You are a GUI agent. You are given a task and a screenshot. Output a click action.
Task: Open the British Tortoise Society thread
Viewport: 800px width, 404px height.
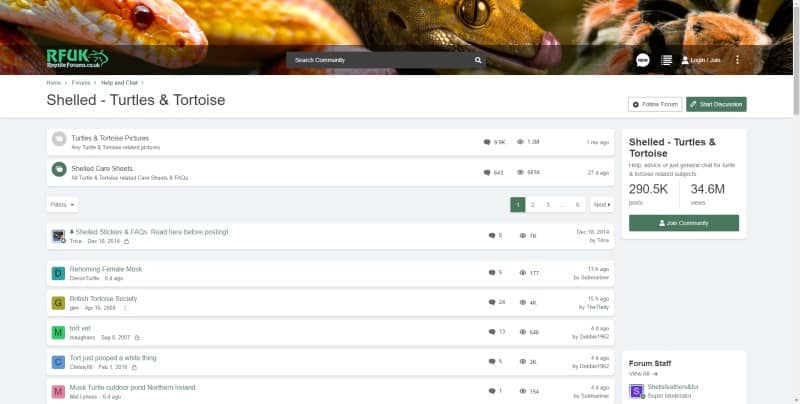point(104,298)
